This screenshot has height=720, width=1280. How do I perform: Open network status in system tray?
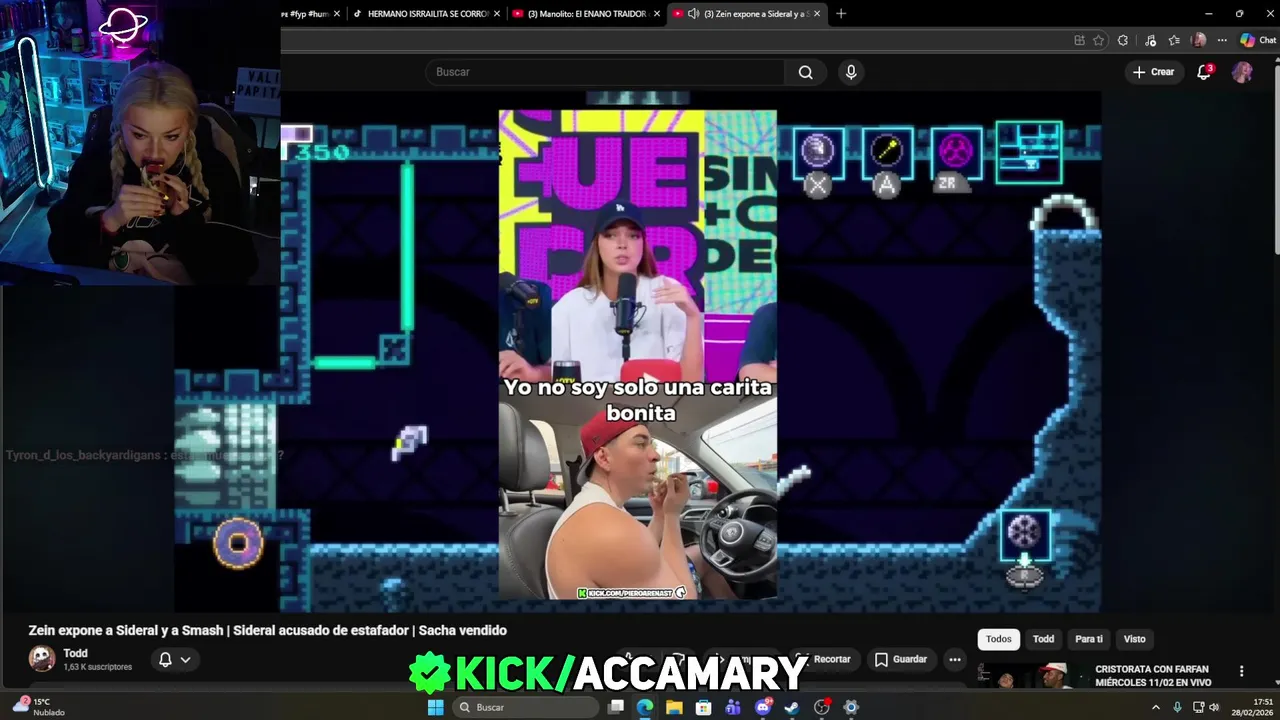click(1198, 707)
